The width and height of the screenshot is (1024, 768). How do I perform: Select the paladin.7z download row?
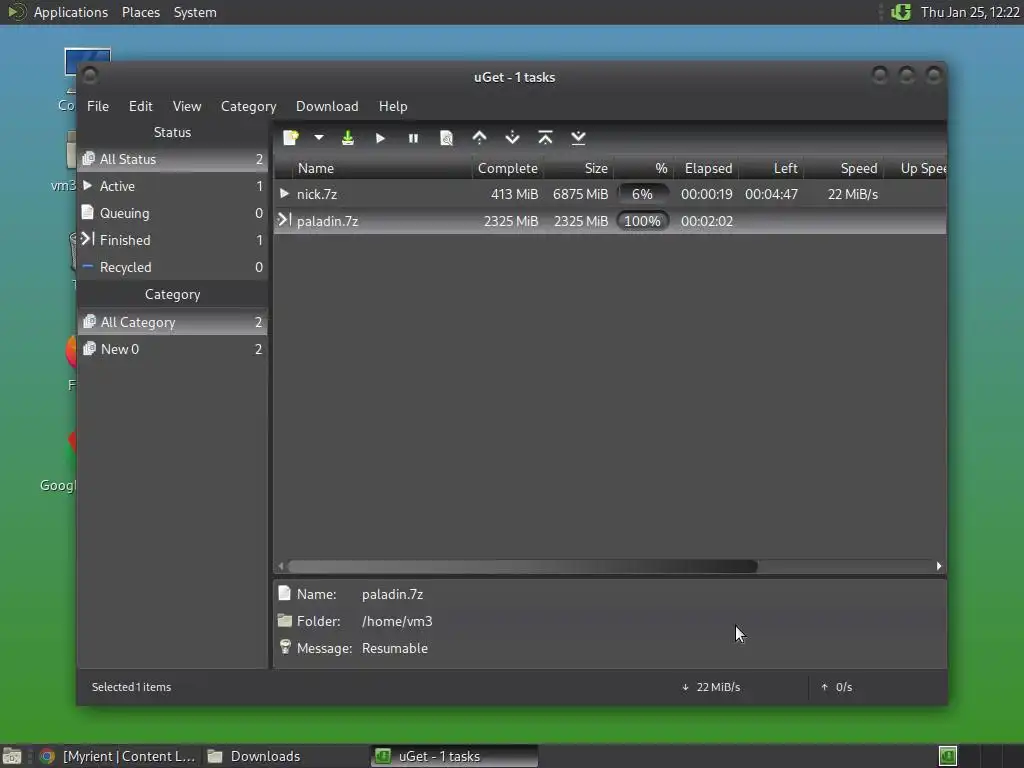(610, 221)
